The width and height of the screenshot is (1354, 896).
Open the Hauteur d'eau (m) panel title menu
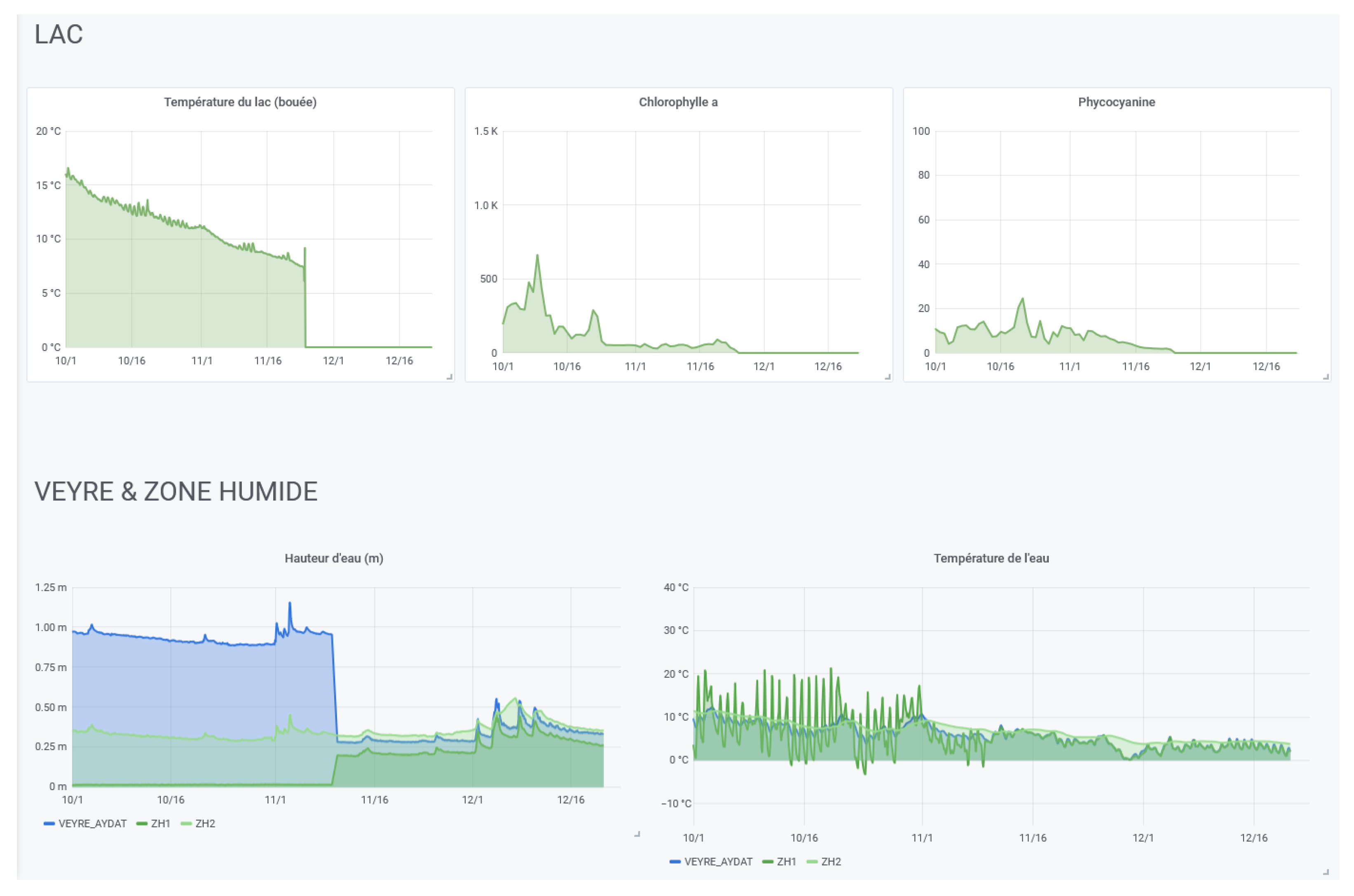pos(334,558)
